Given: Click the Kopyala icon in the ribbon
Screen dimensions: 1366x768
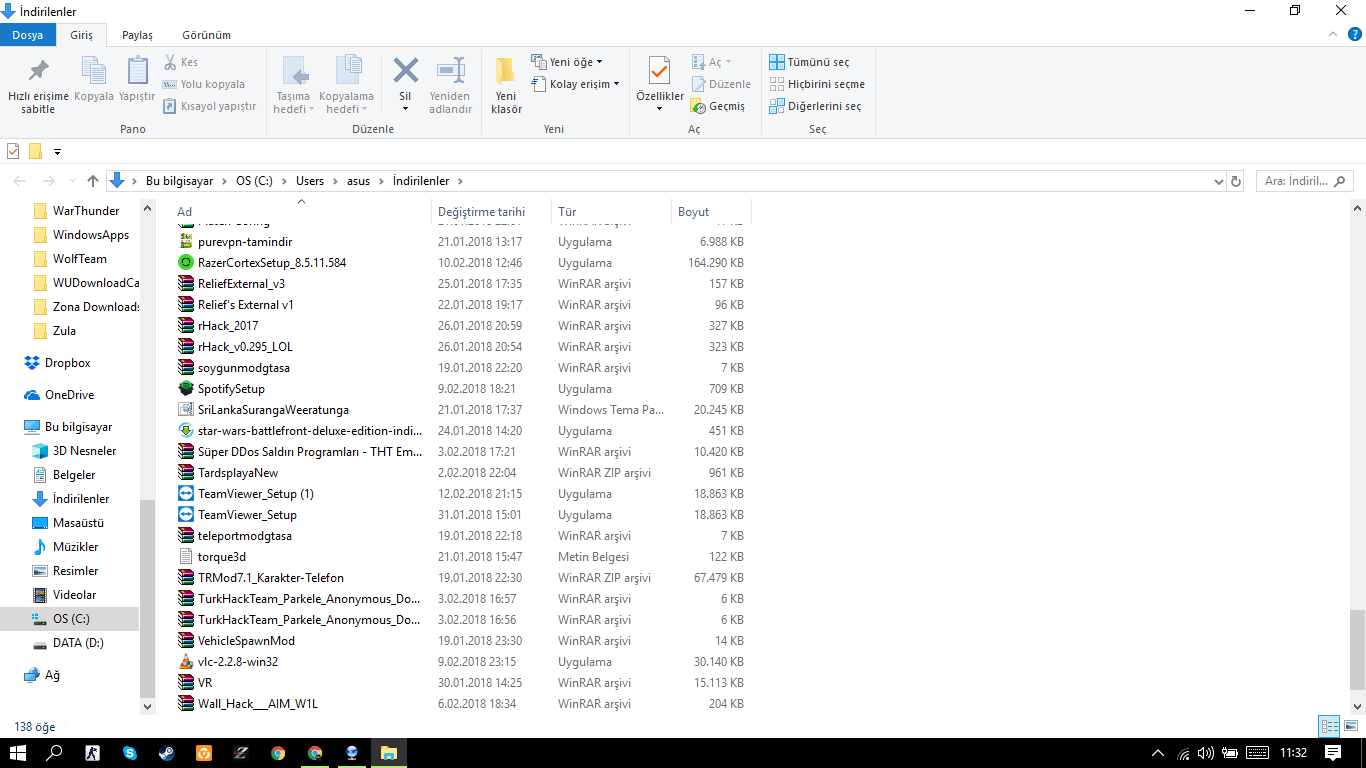Looking at the screenshot, I should (x=94, y=72).
